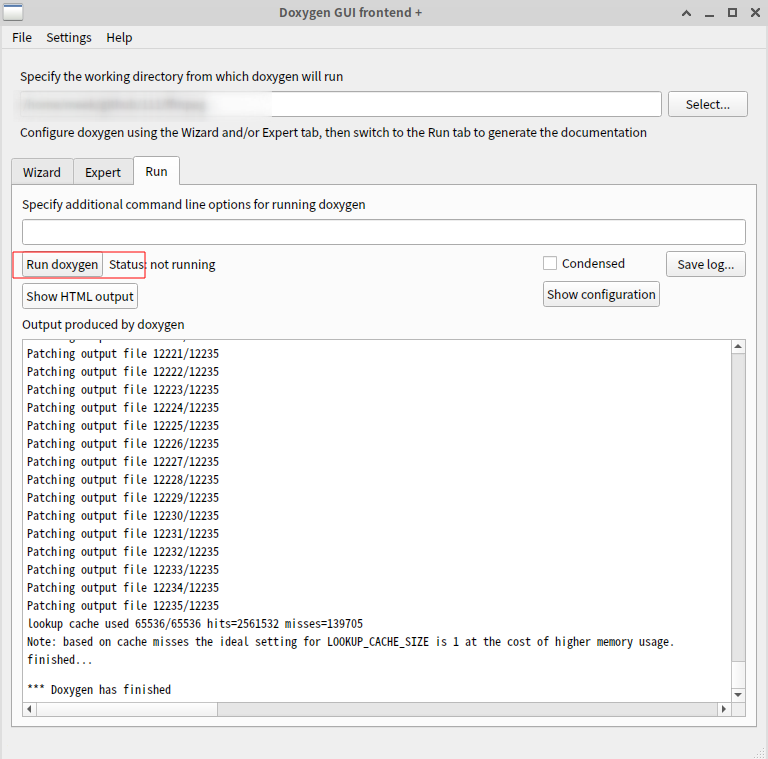Click the output log scroll down arrow
This screenshot has height=759, width=768.
point(738,694)
